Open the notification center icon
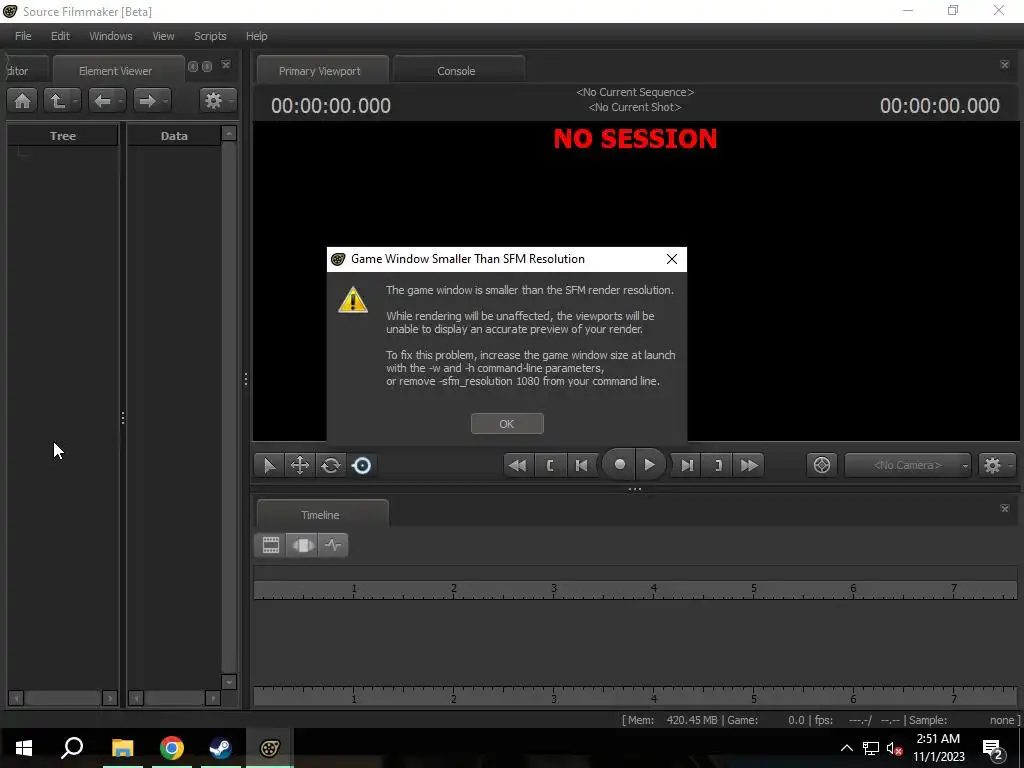This screenshot has width=1024, height=768. click(993, 748)
